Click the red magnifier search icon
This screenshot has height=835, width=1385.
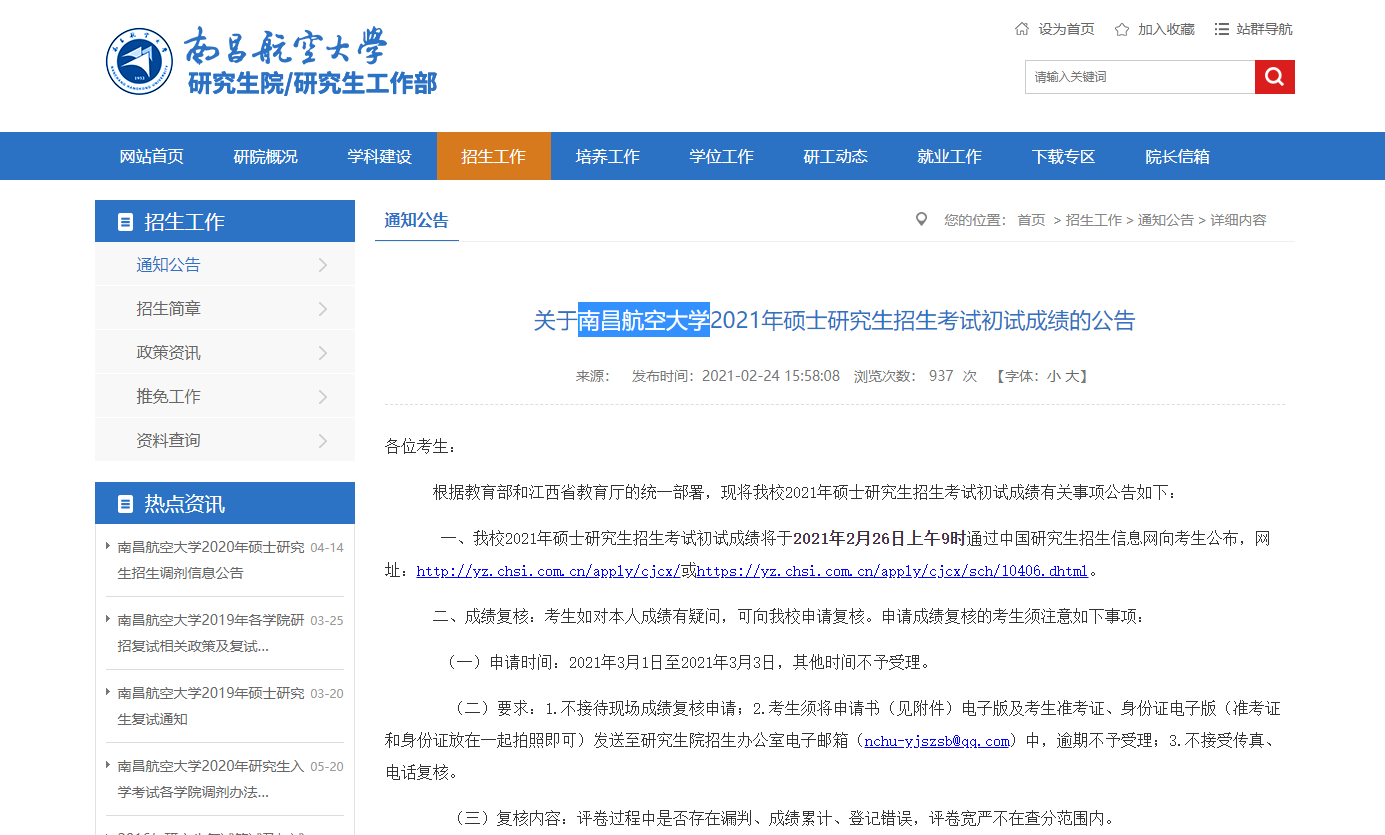[x=1274, y=76]
